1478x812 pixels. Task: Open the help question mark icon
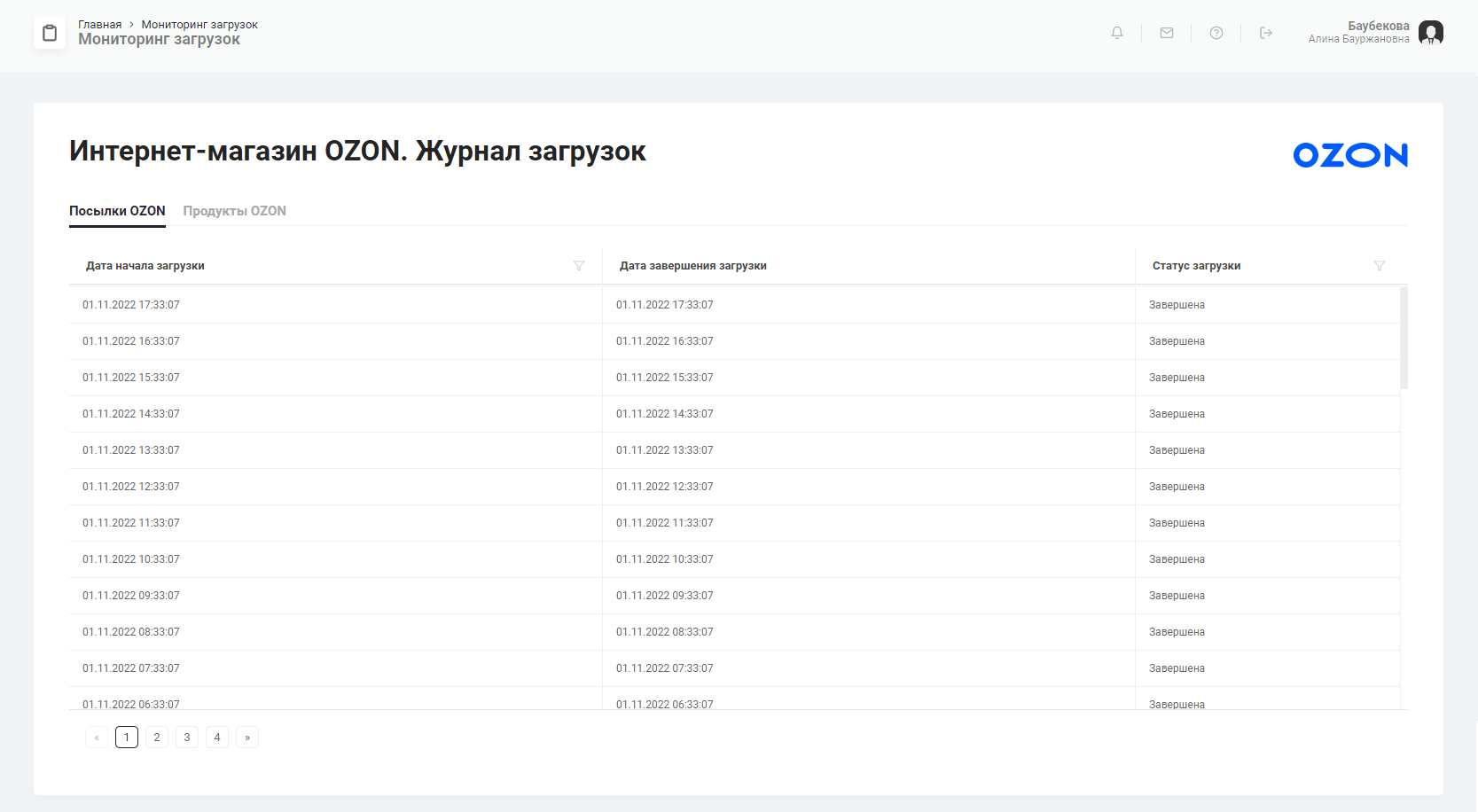coord(1216,33)
